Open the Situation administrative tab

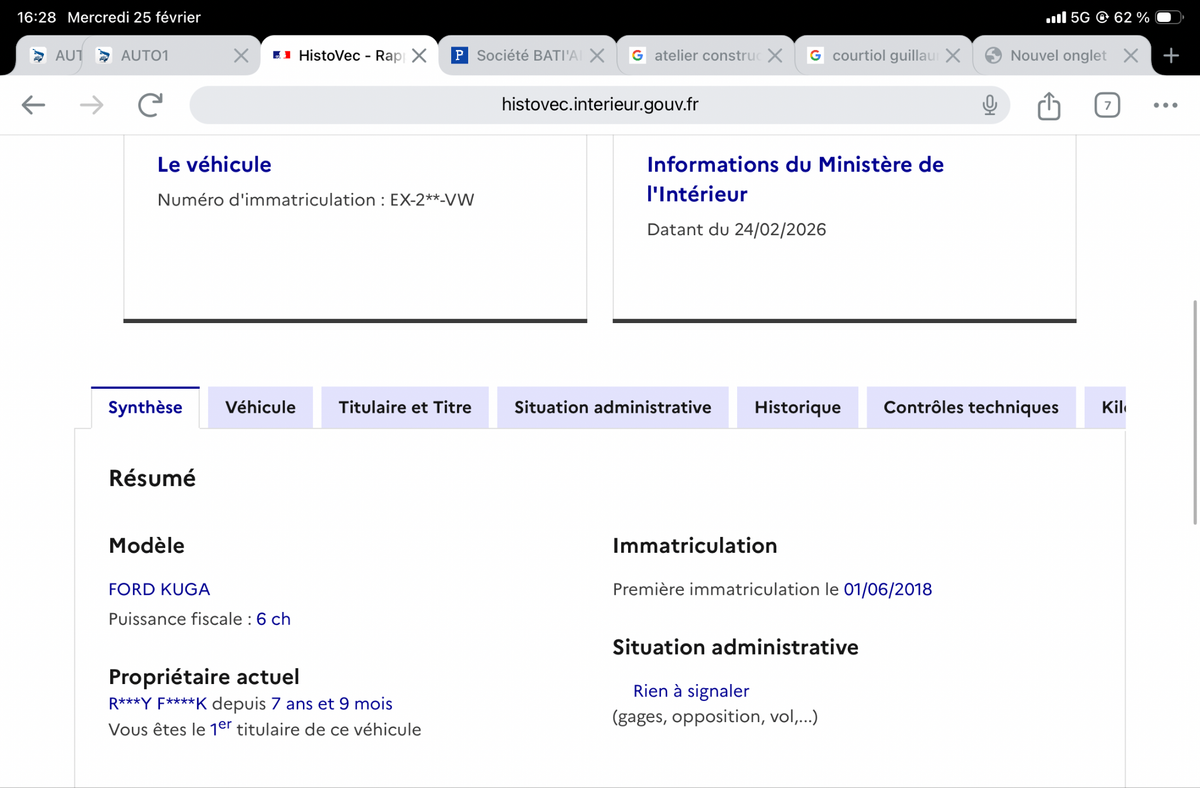[x=612, y=407]
